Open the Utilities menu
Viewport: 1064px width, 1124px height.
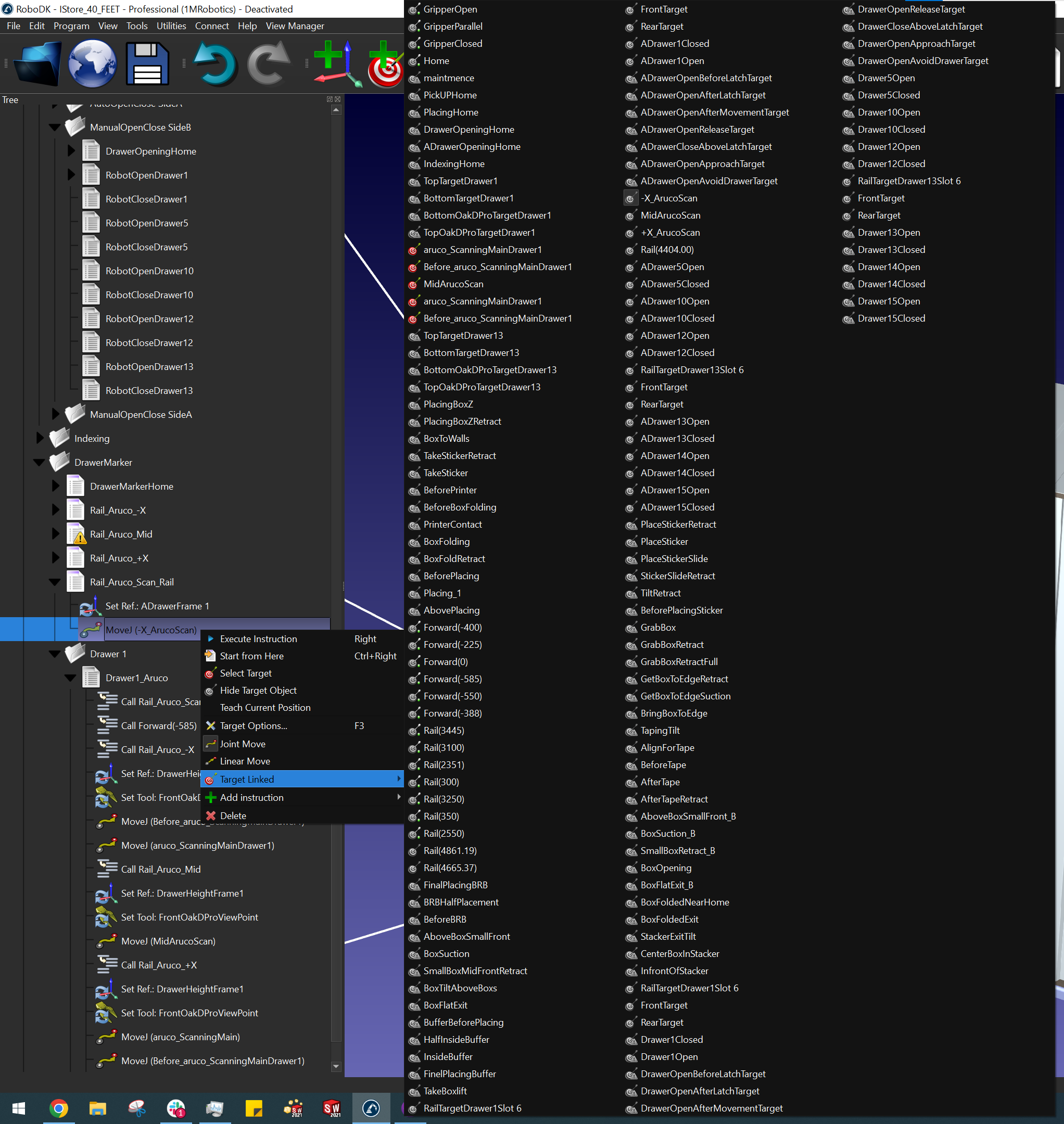(x=171, y=26)
